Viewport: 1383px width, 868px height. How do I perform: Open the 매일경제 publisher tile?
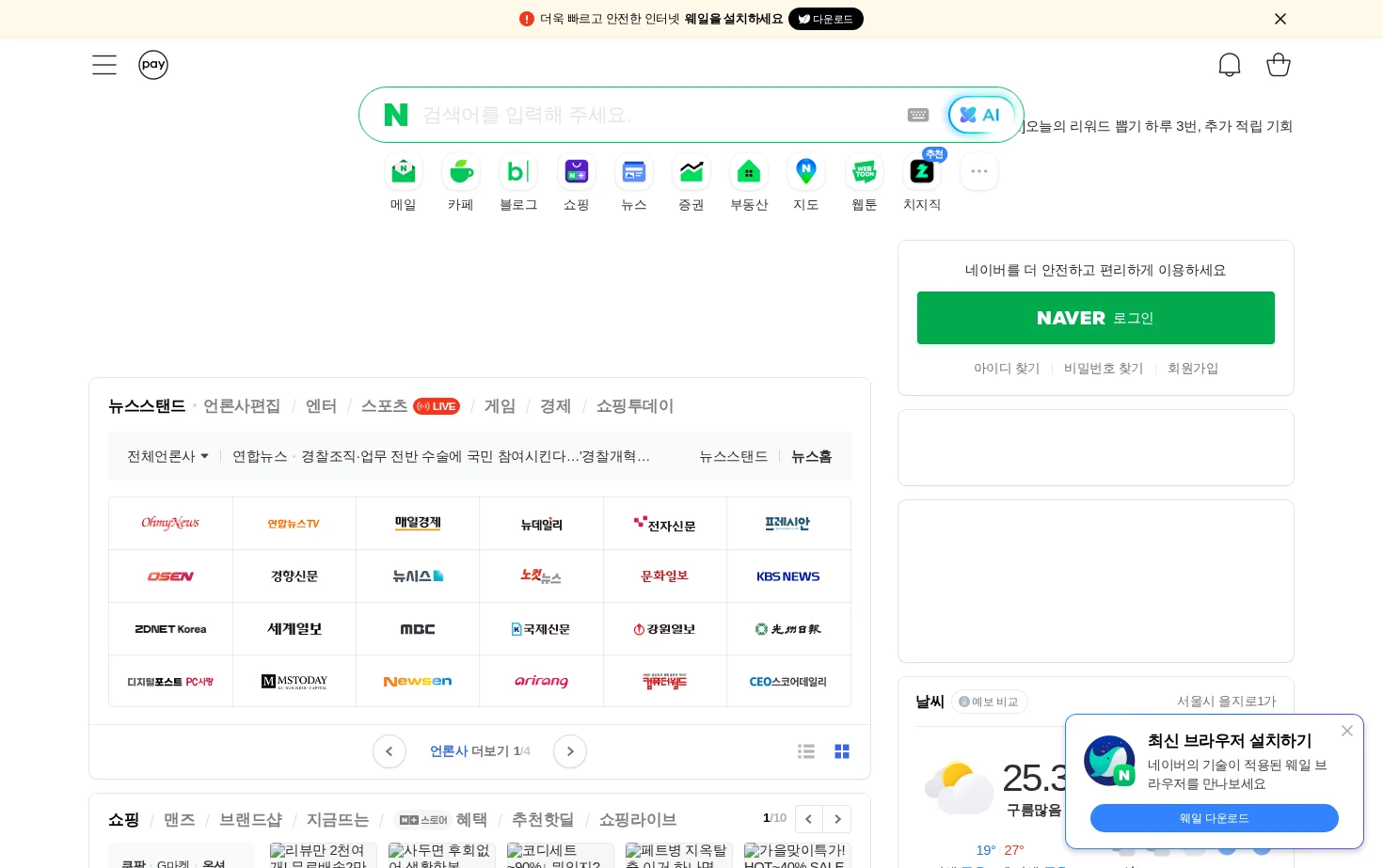[418, 524]
